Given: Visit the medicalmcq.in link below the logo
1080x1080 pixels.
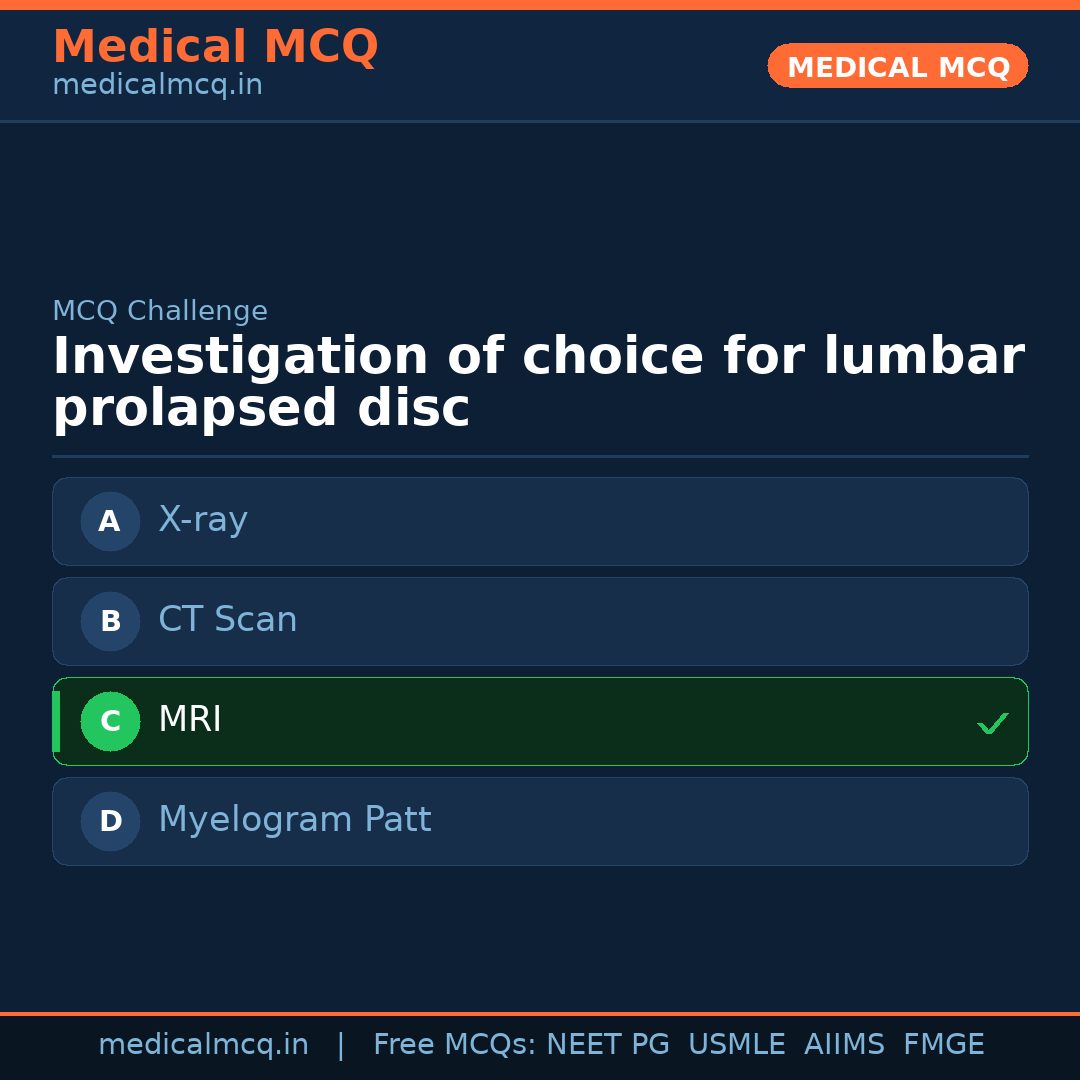Looking at the screenshot, I should tap(157, 84).
